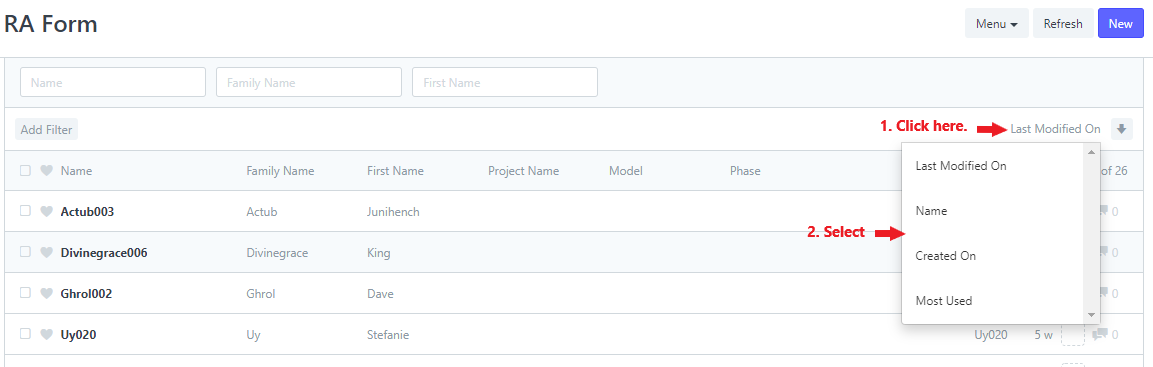1153x367 pixels.
Task: Click the Family Name filter field
Action: coord(309,82)
